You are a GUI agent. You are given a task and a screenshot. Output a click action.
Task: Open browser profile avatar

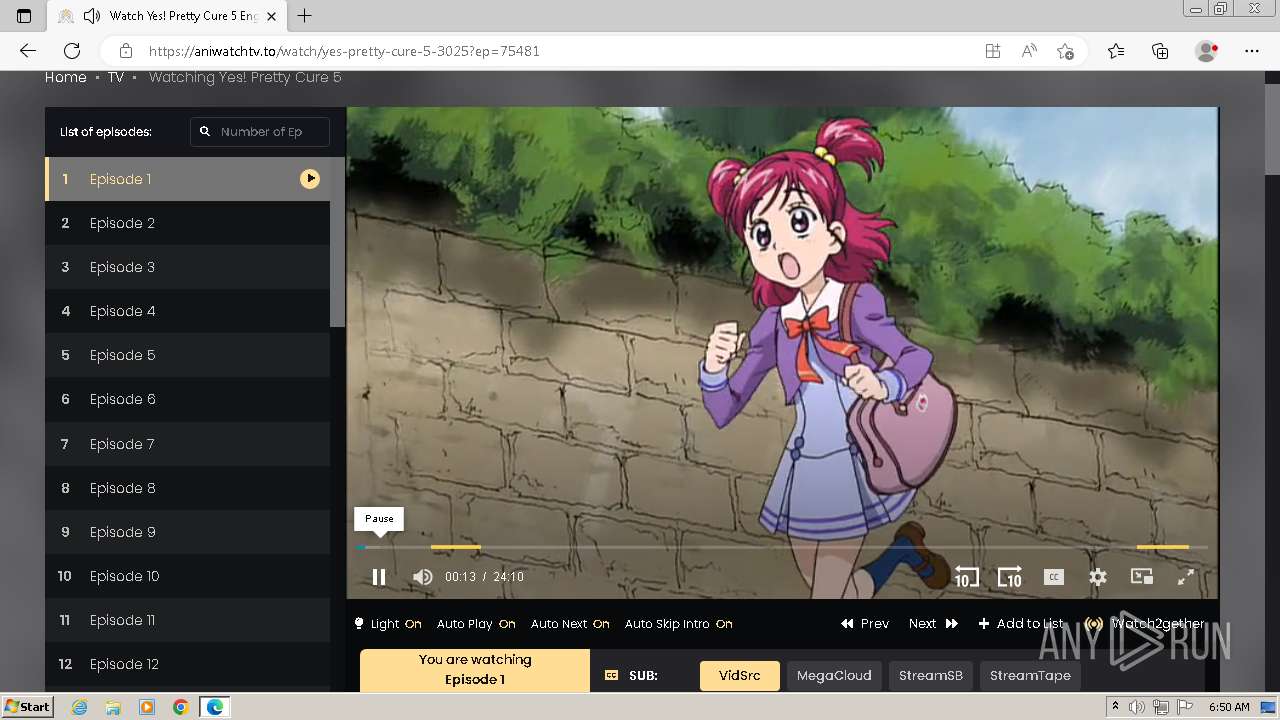point(1207,51)
